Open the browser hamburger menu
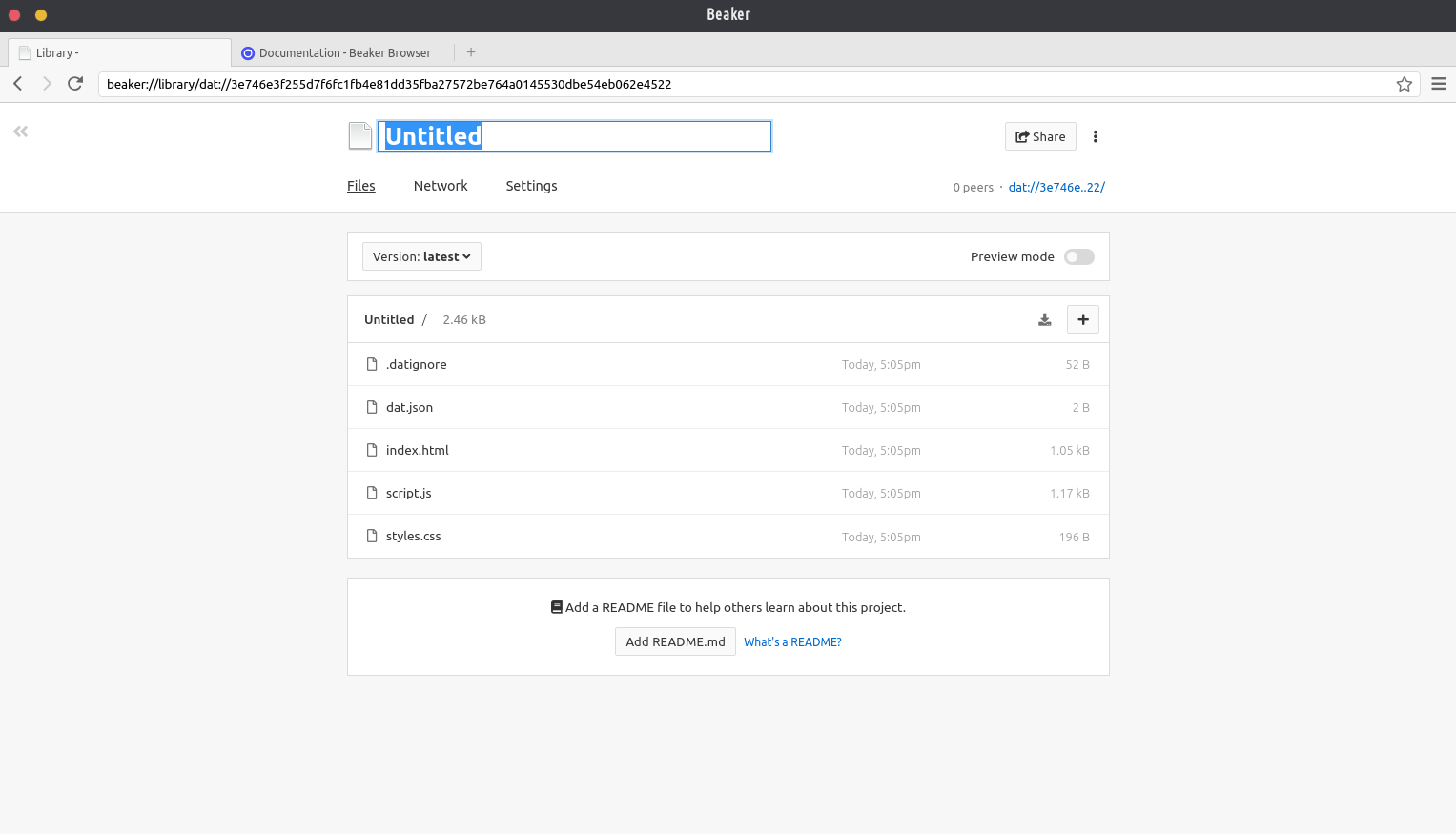The width and height of the screenshot is (1456, 834). (x=1438, y=84)
